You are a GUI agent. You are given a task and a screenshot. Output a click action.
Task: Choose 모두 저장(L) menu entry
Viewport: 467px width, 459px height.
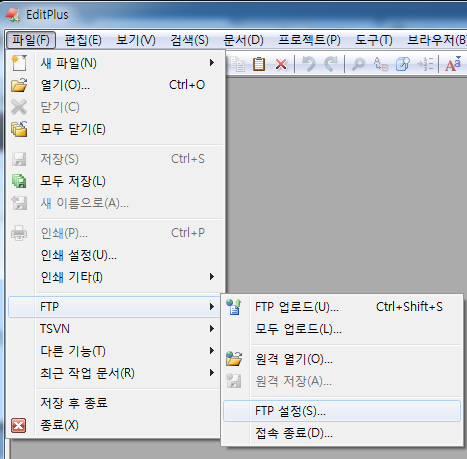pos(114,181)
